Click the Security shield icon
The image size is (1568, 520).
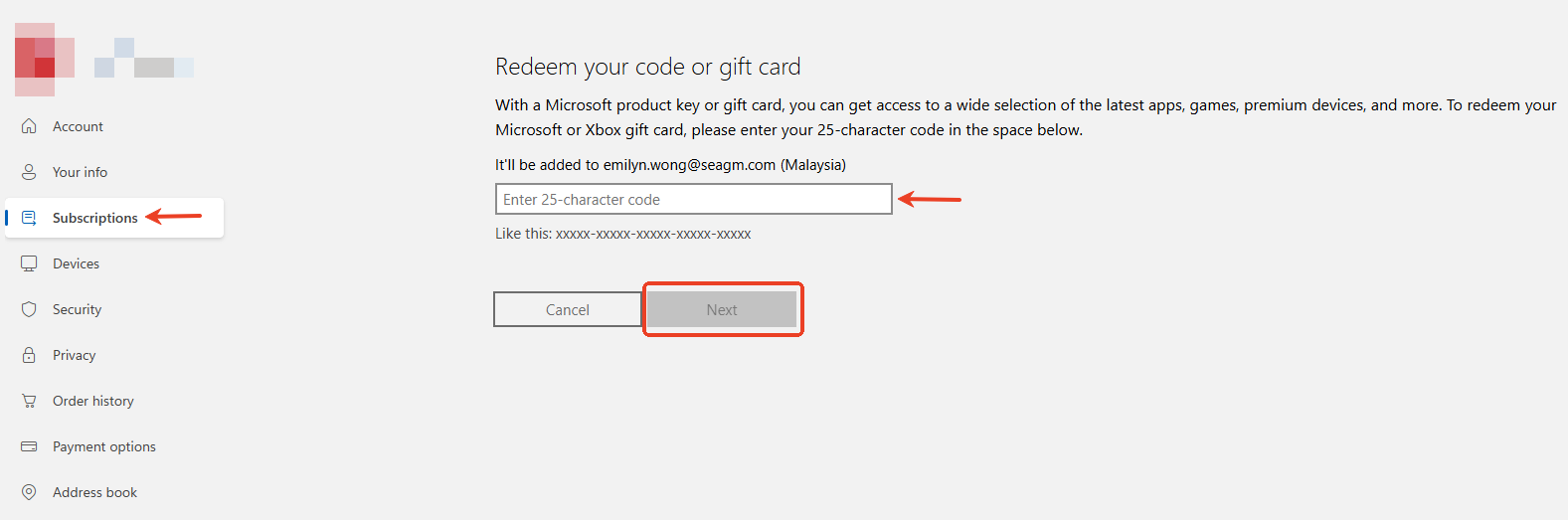tap(29, 309)
